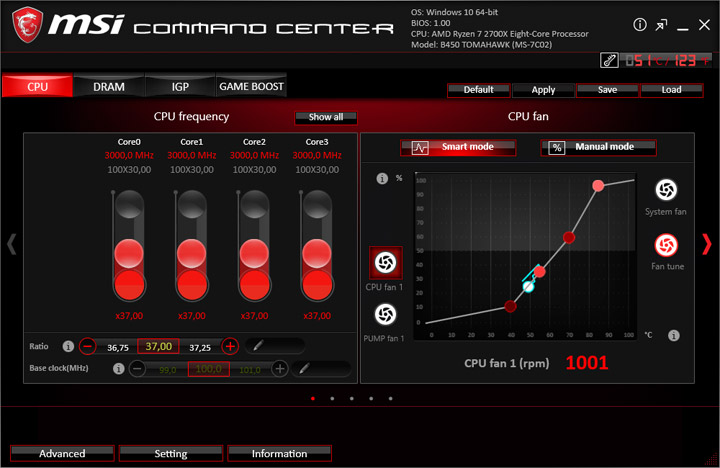Click the Load button
Image resolution: width=720 pixels, height=468 pixels.
(671, 90)
